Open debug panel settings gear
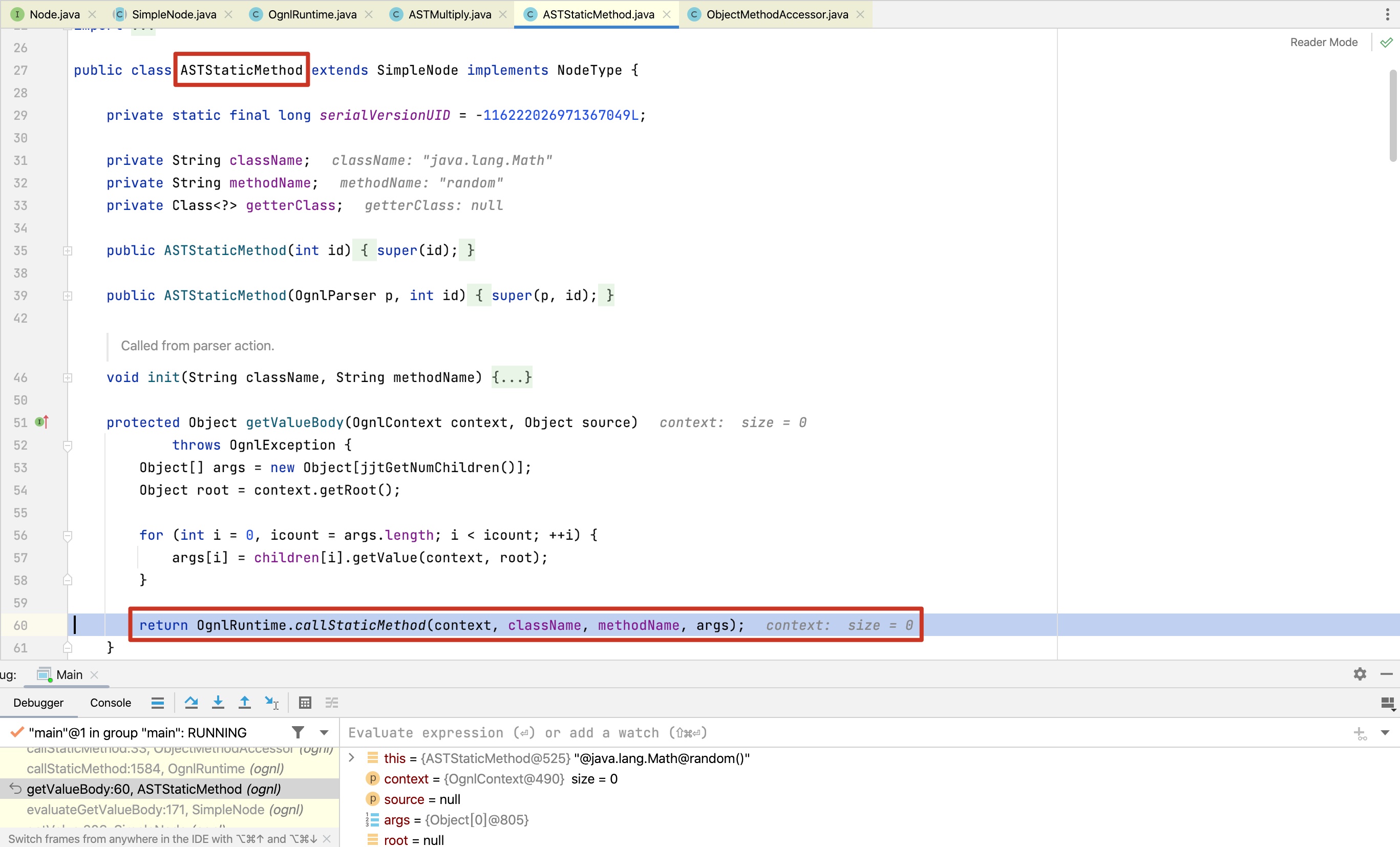This screenshot has width=1400, height=847. (x=1360, y=674)
